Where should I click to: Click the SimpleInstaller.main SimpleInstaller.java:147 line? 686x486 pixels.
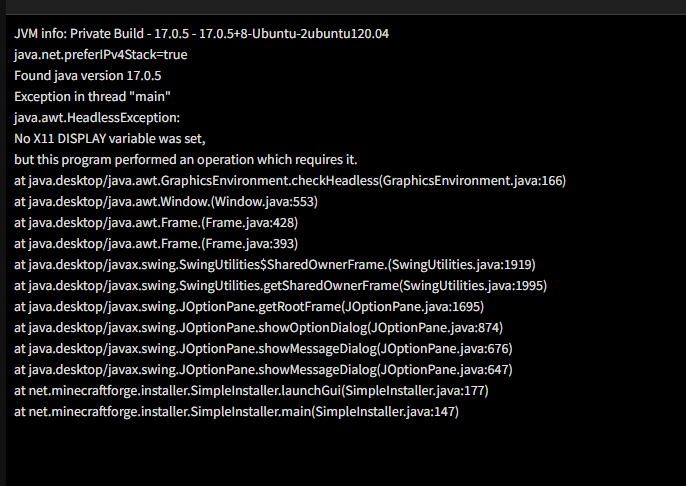[x=236, y=412]
